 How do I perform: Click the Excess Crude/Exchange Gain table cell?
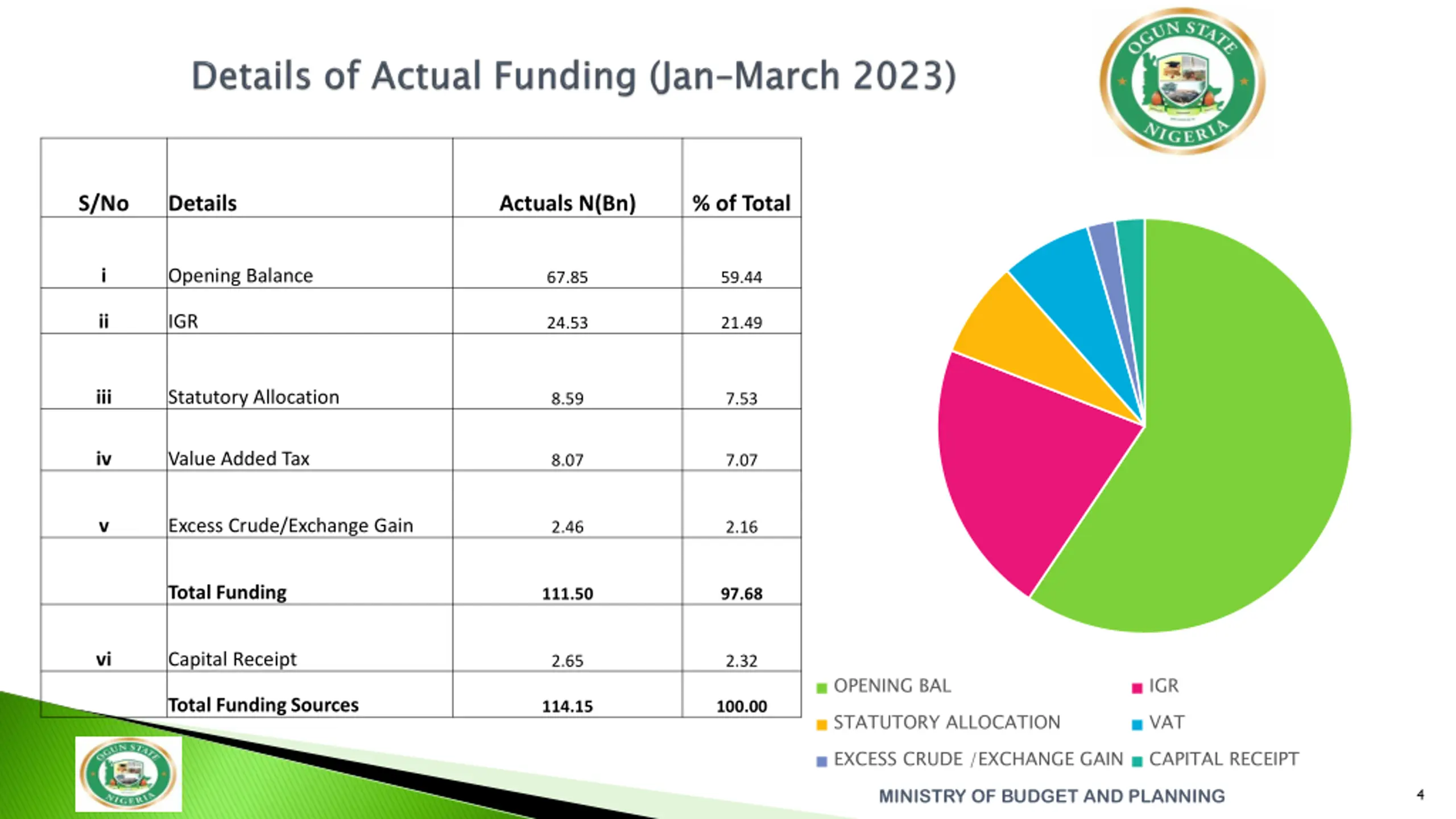(290, 526)
